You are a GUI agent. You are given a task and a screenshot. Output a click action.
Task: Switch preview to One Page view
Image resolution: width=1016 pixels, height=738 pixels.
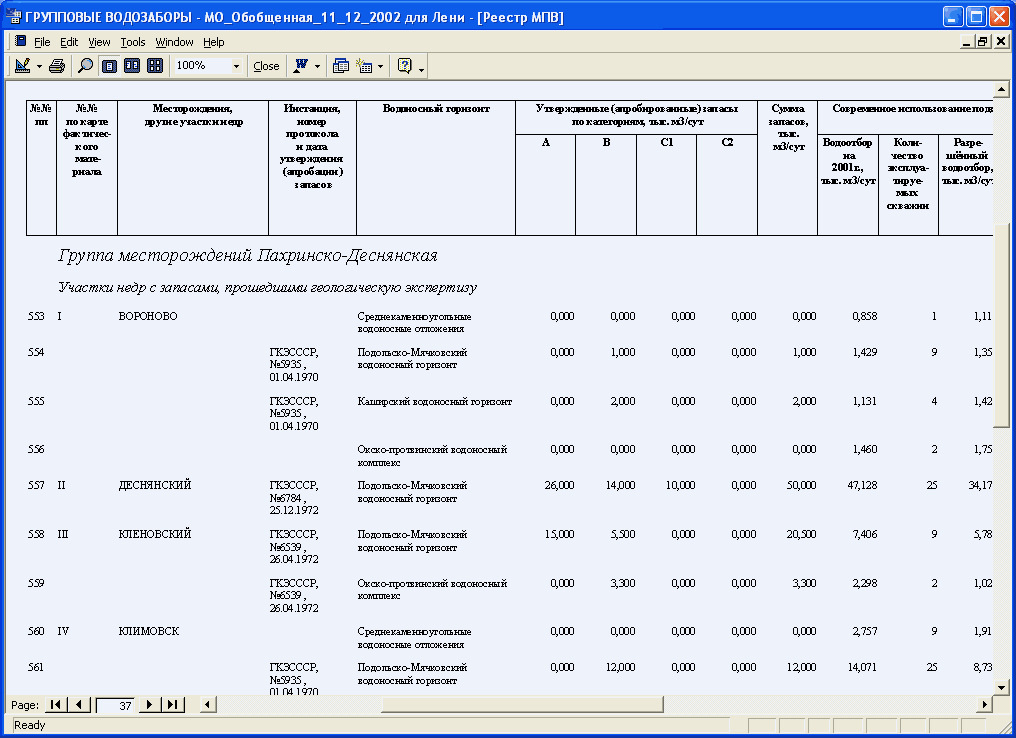110,65
